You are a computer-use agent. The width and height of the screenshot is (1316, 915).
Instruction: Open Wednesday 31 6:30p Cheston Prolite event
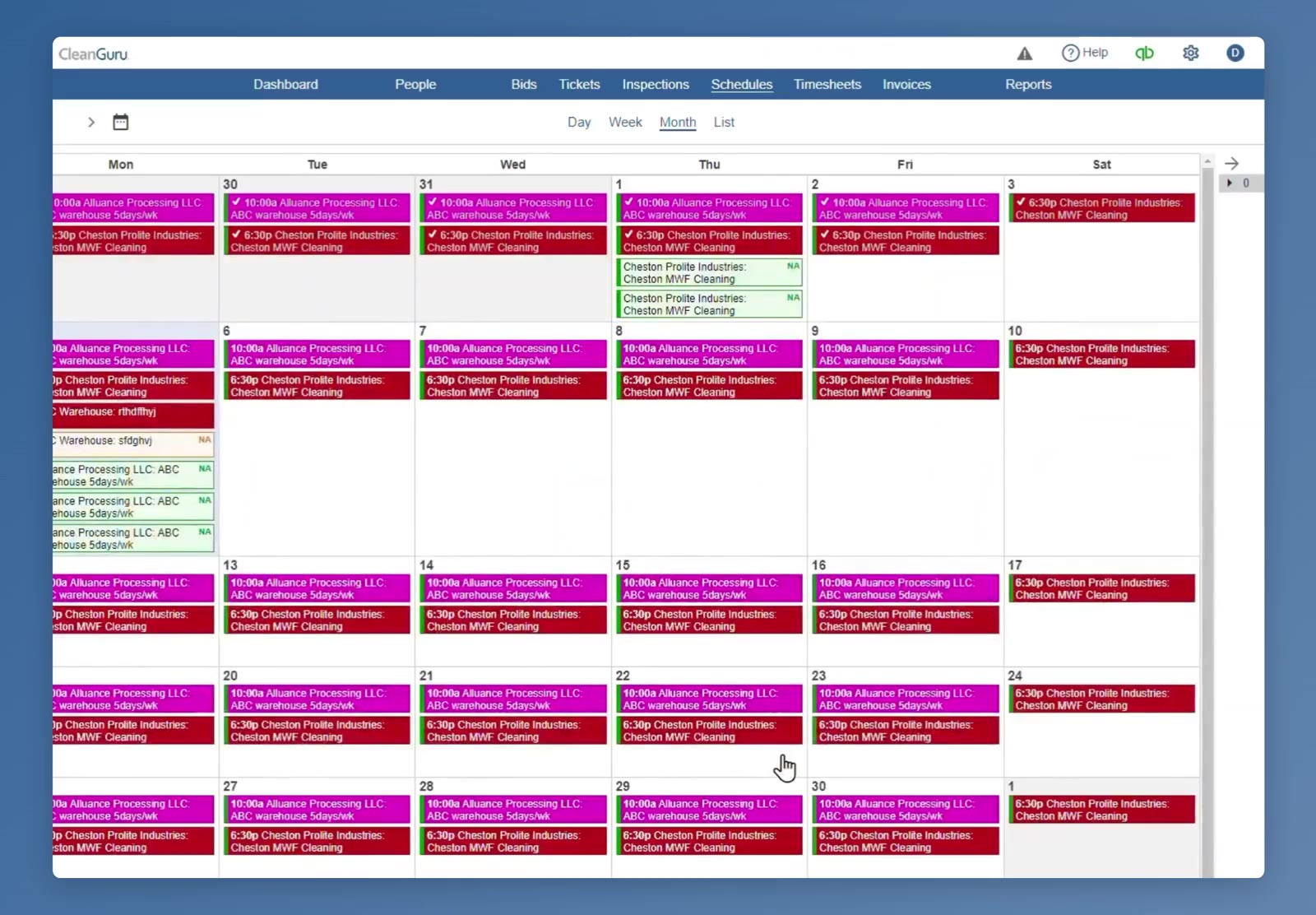coord(513,240)
